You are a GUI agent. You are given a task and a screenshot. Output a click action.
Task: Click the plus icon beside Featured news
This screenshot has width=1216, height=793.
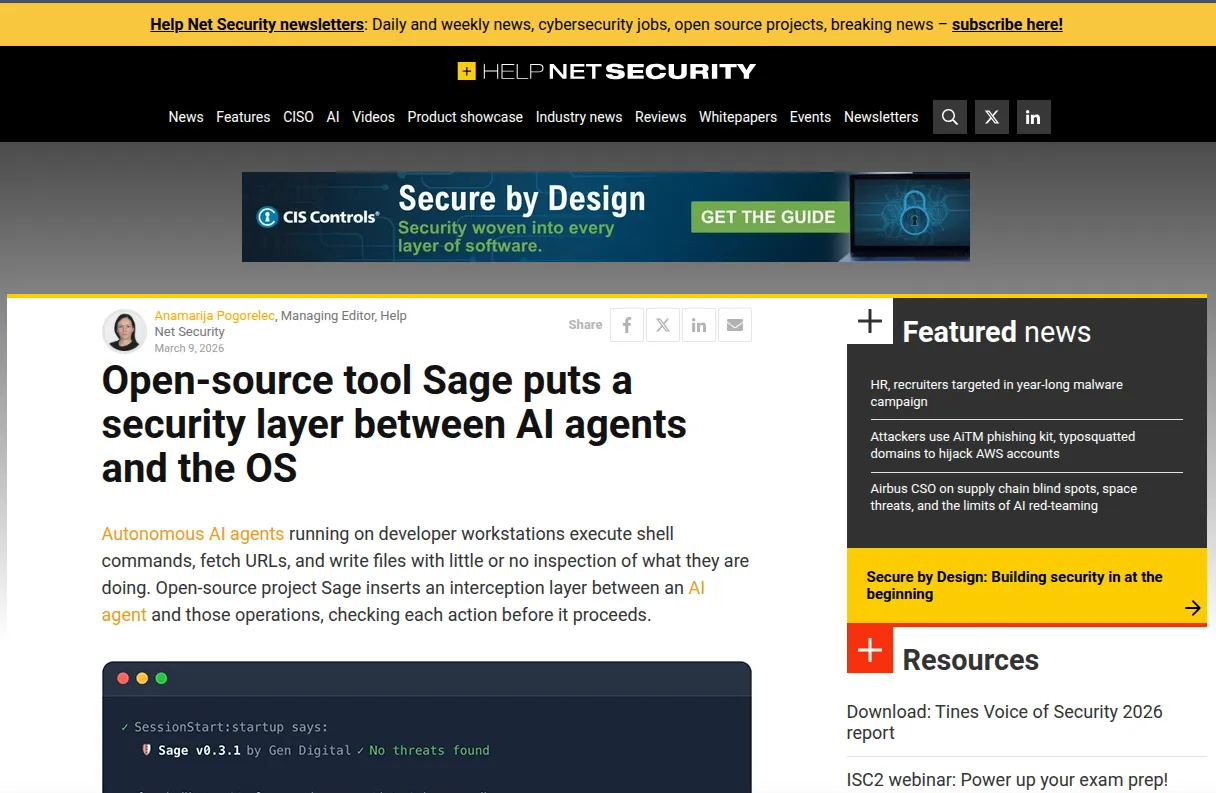pyautogui.click(x=870, y=321)
